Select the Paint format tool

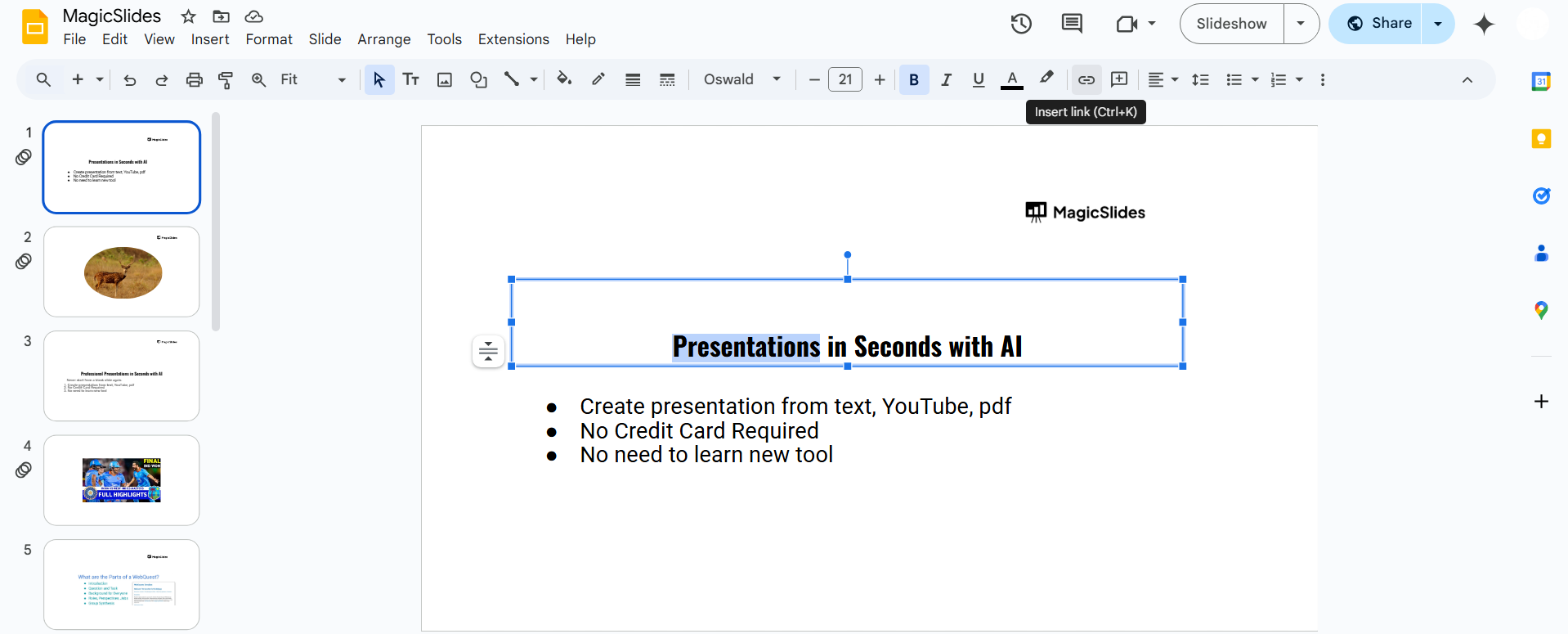226,79
